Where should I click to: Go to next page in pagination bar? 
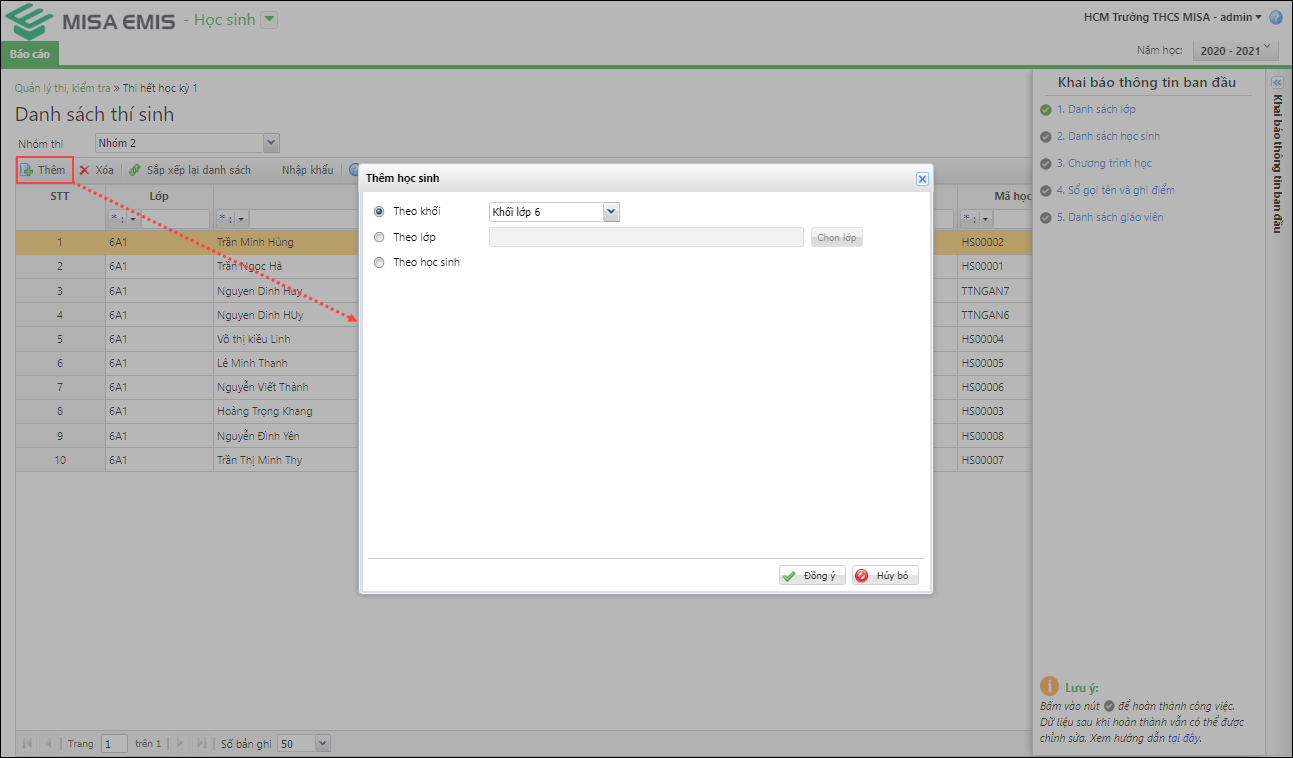point(180,744)
